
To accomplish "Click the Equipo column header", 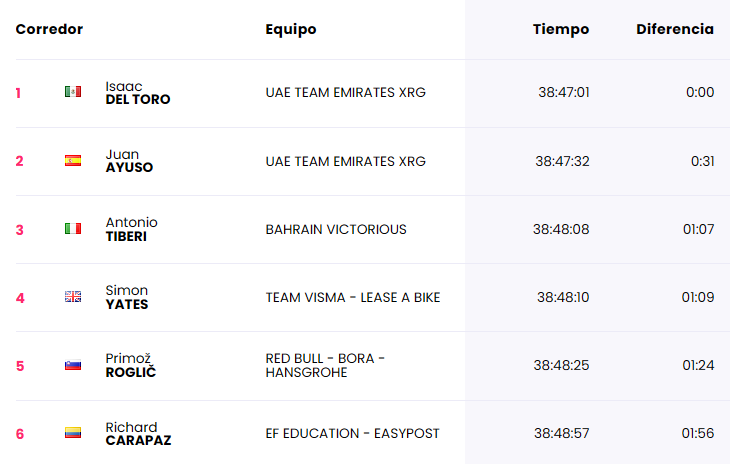I will coord(291,29).
